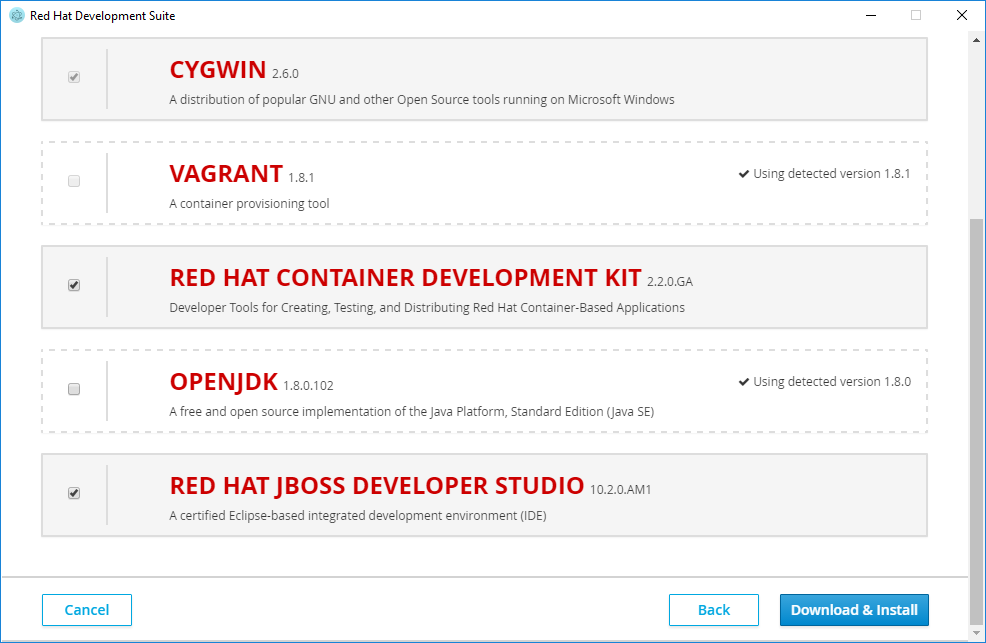Click Cygwin version '2.6.0' label
The height and width of the screenshot is (643, 986).
[285, 74]
